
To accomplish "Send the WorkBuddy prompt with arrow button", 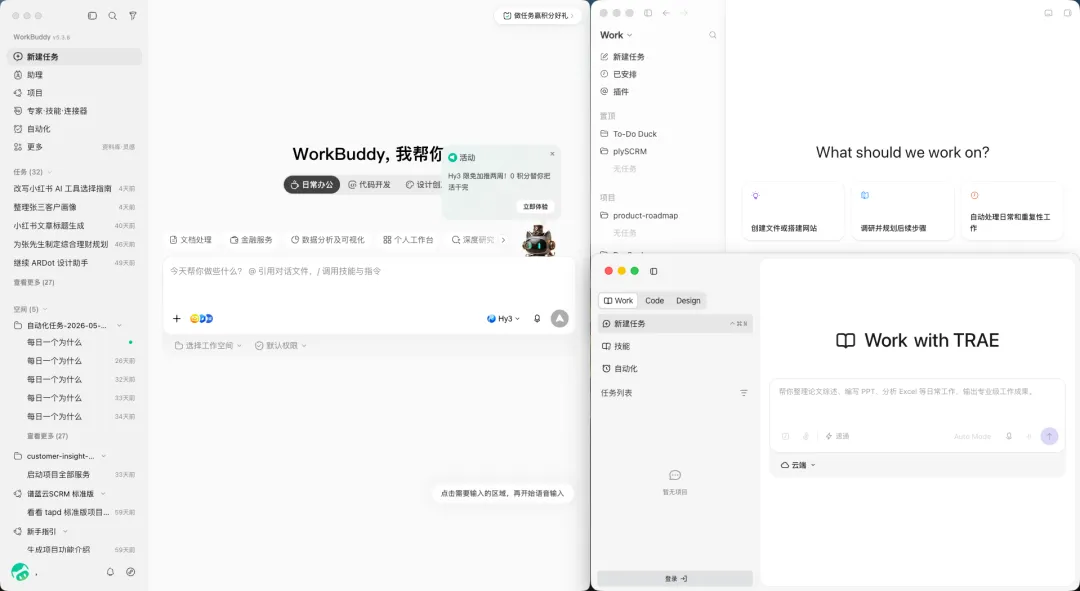I will [560, 318].
